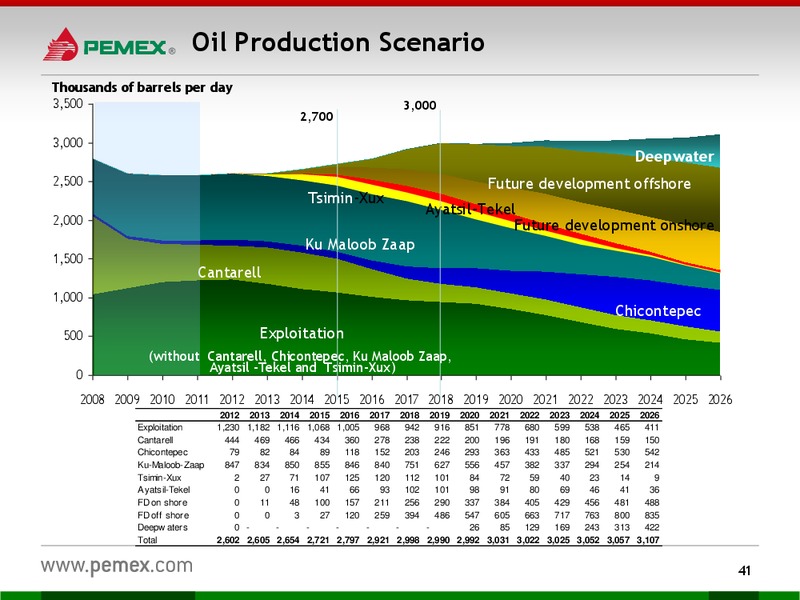Click the 'Cantarell' chart label
The image size is (800, 600).
click(x=229, y=272)
